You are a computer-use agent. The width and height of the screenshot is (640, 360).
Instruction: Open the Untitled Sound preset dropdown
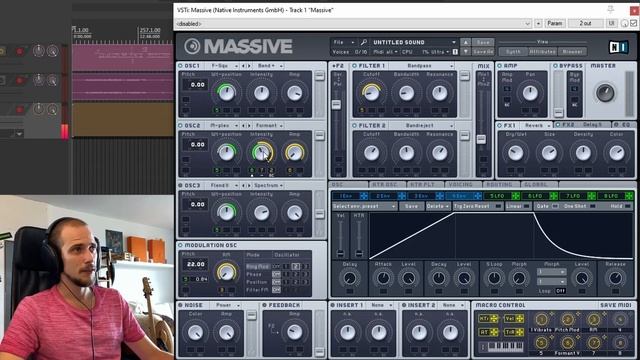pyautogui.click(x=414, y=42)
